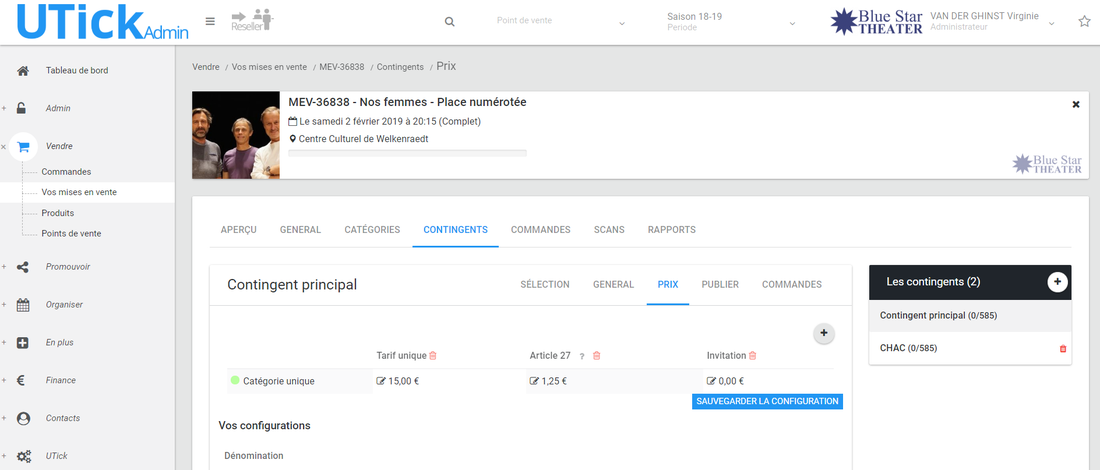The height and width of the screenshot is (470, 1100).
Task: Click the Nos femmes event thumbnail
Action: [x=236, y=135]
